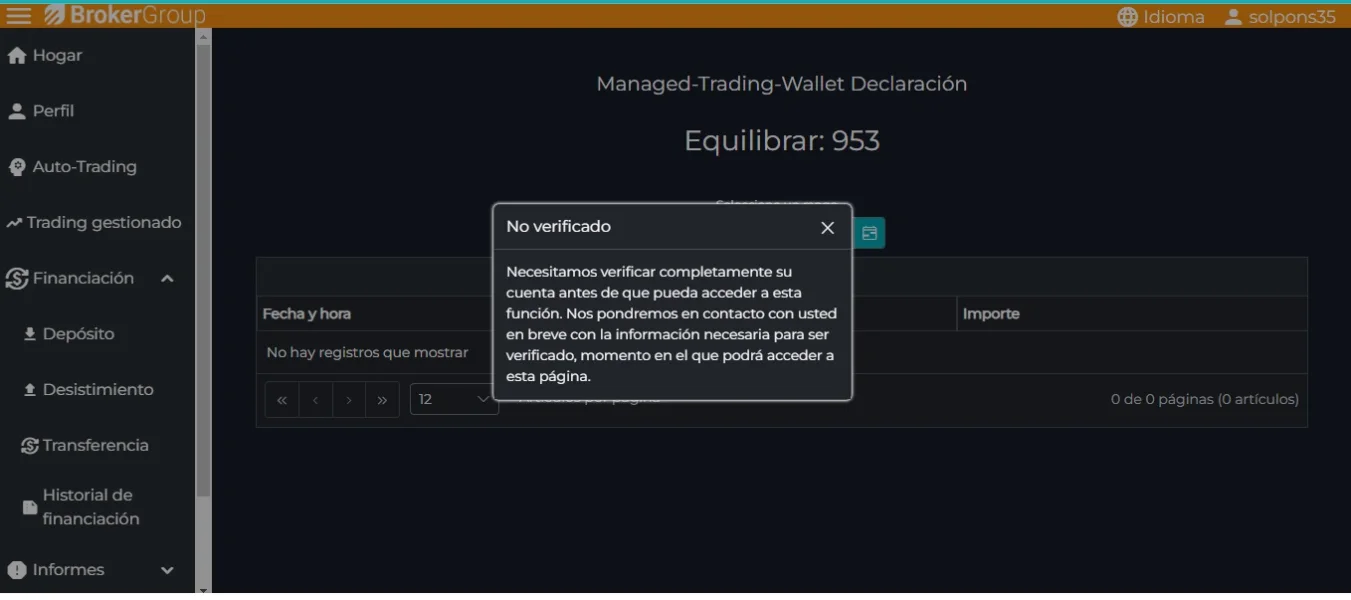
Task: Open the items-per-page dropdown showing 12
Action: (x=454, y=400)
